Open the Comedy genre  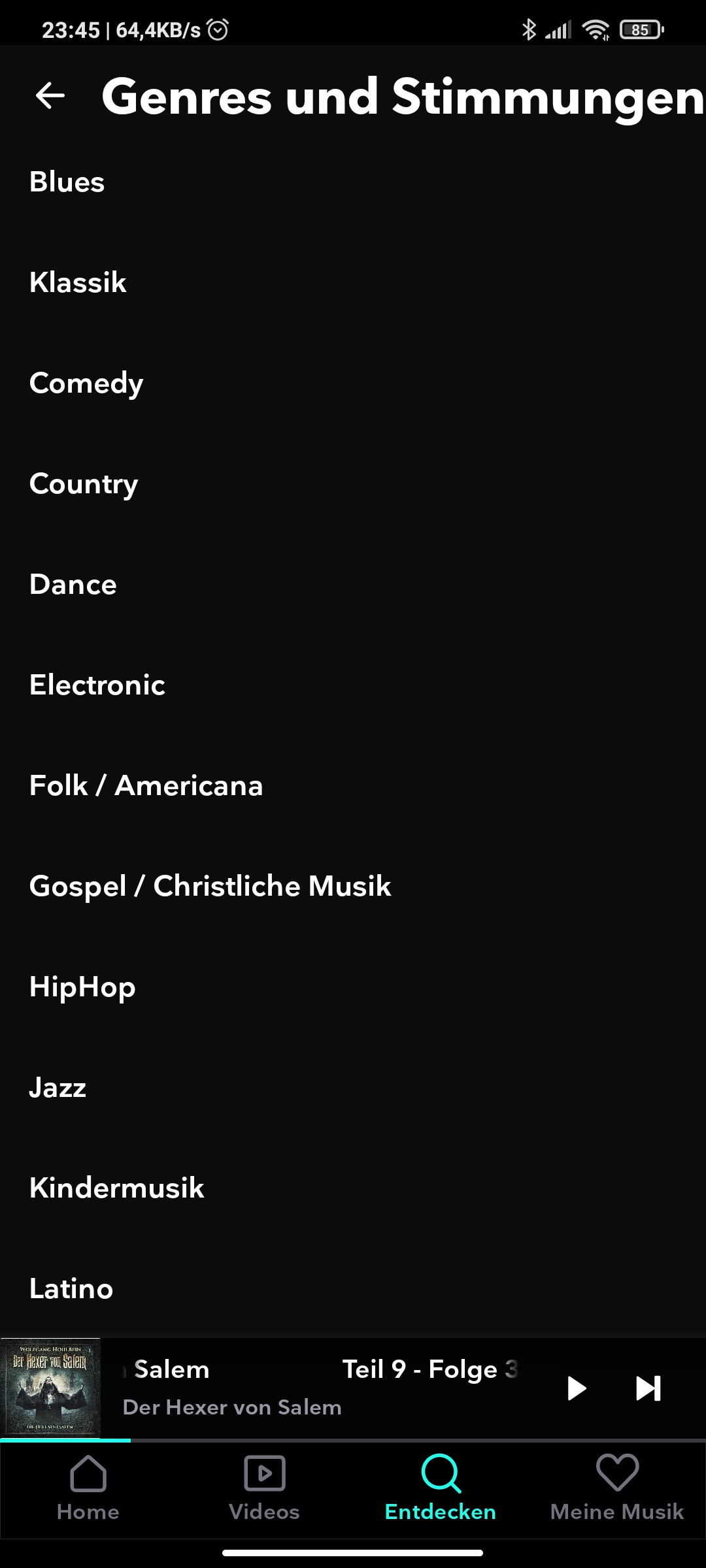(x=353, y=383)
